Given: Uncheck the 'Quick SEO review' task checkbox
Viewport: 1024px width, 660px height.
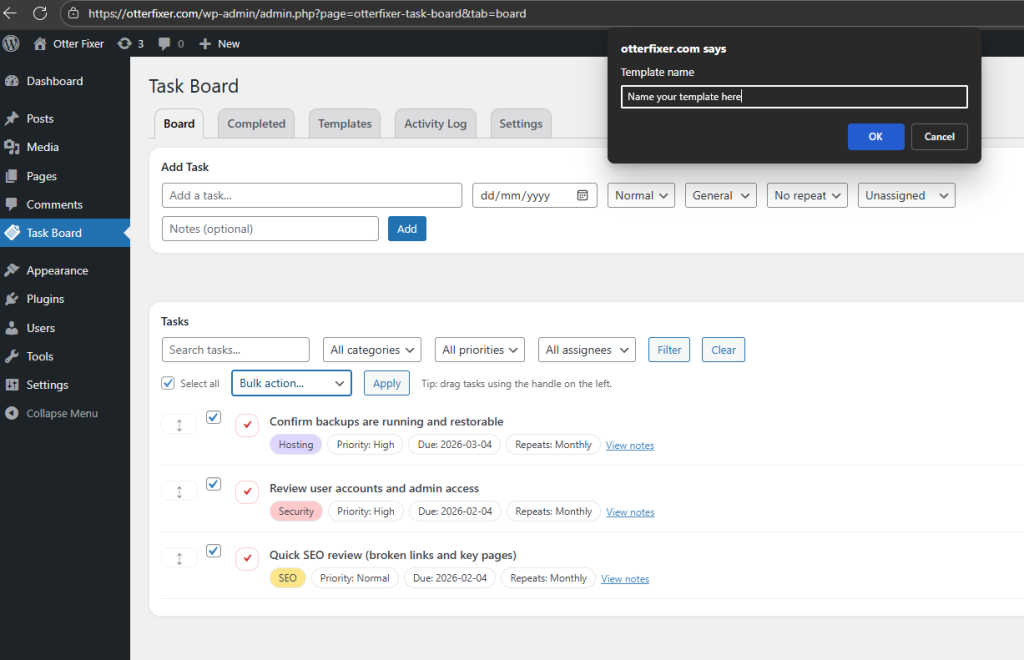Looking at the screenshot, I should coord(213,551).
